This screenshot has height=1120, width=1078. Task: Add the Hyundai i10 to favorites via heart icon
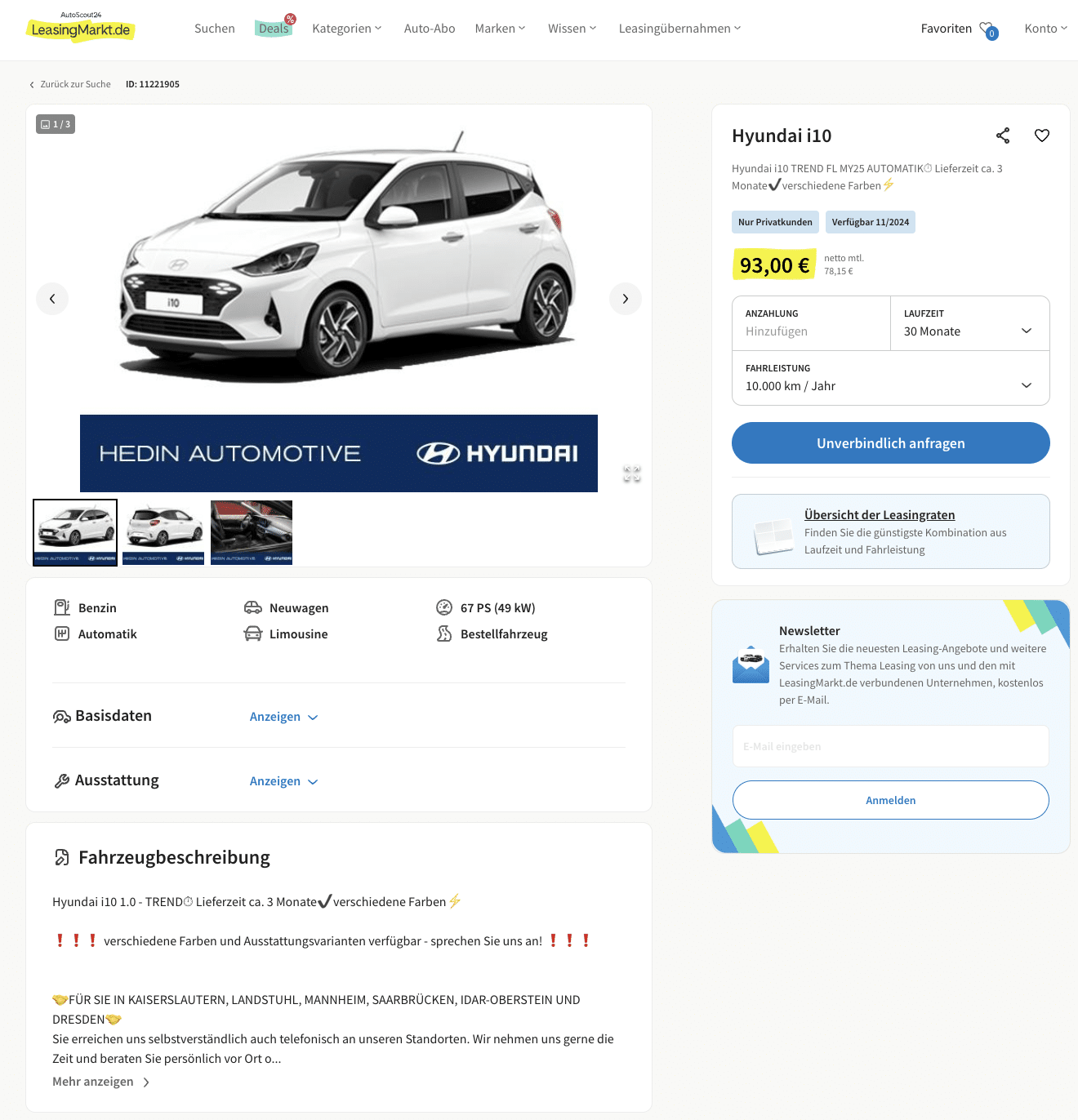tap(1042, 136)
